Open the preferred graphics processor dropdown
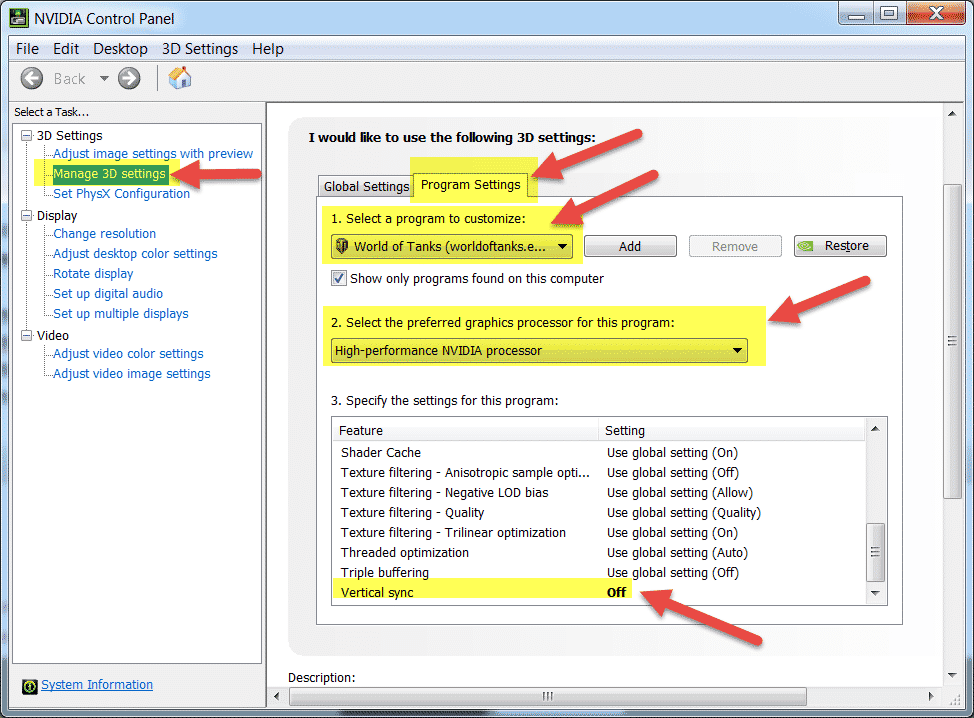This screenshot has width=974, height=718. 539,350
